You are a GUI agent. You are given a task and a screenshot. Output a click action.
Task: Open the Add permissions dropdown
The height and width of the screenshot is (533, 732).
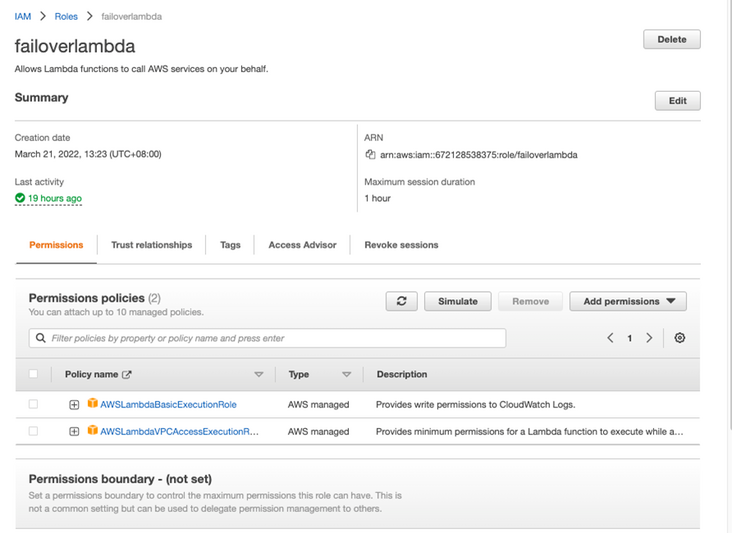click(x=628, y=302)
